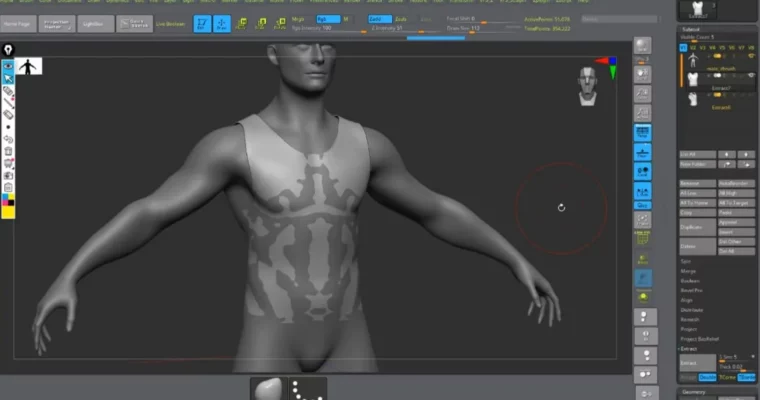This screenshot has width=760, height=400.
Task: Click the Home Page button
Action: click(x=18, y=24)
